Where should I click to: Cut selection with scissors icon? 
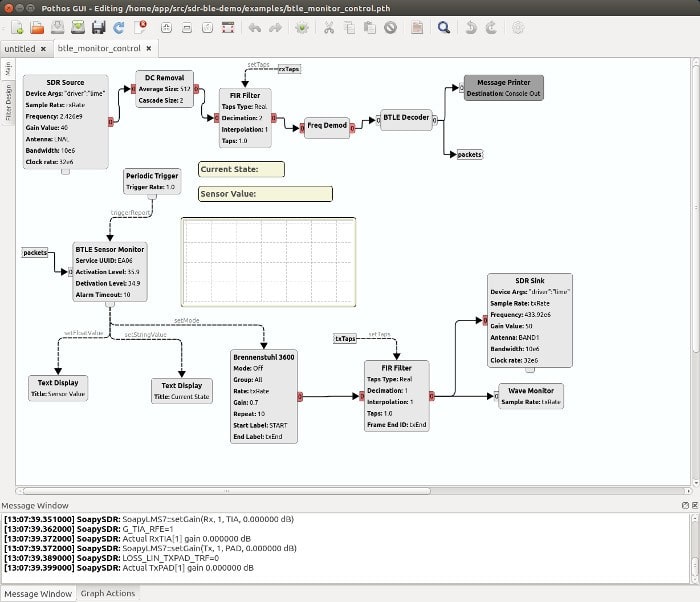329,28
